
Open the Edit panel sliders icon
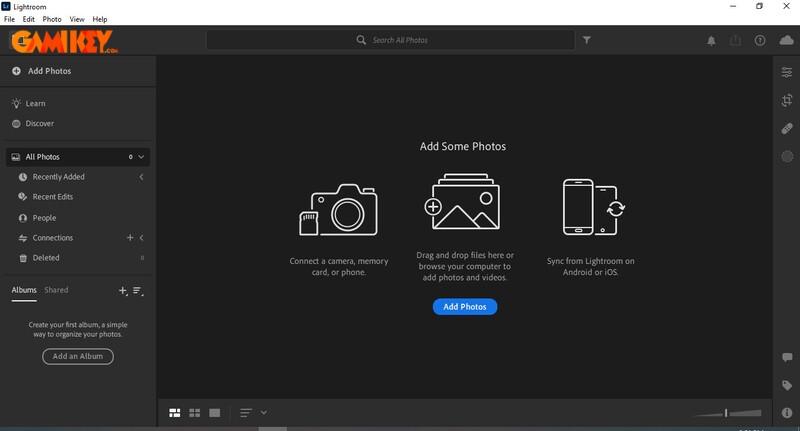tap(787, 72)
